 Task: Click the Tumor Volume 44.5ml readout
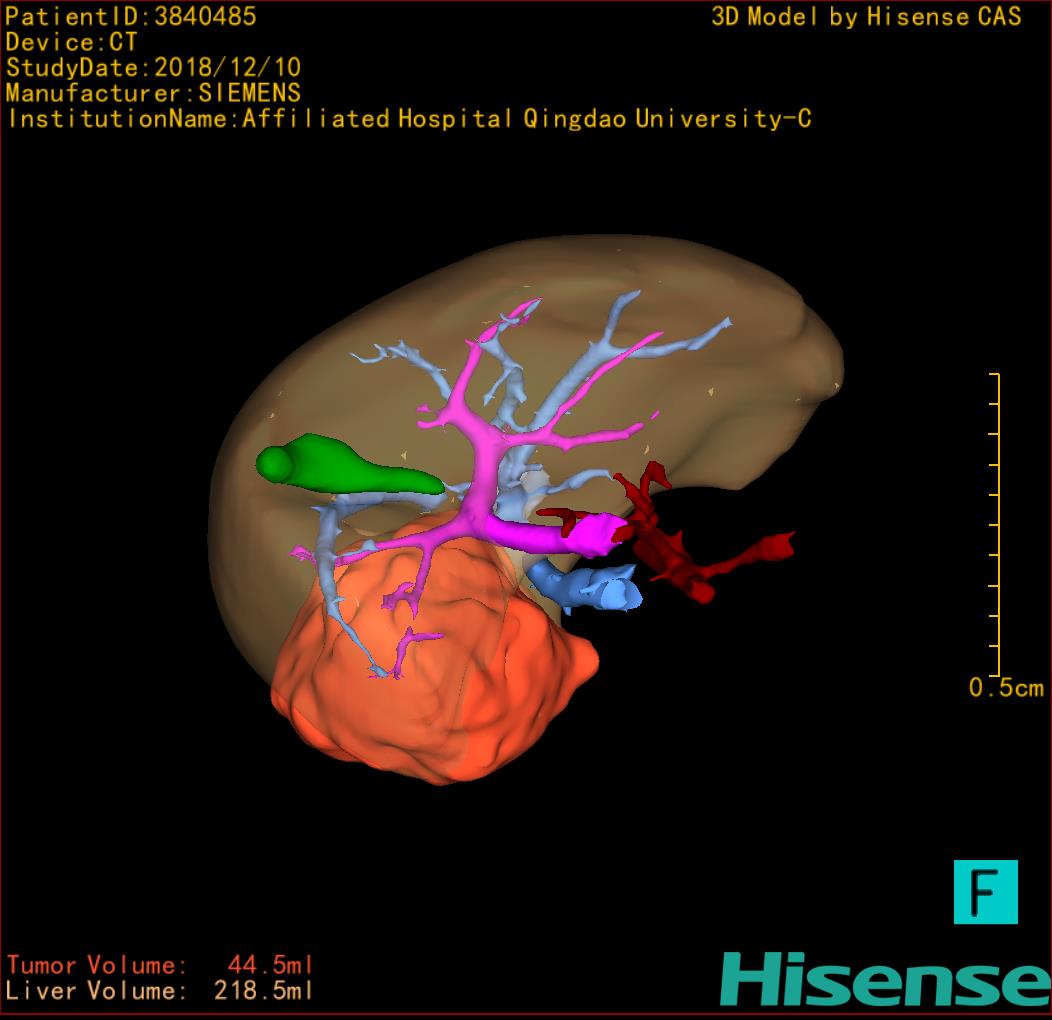point(160,965)
